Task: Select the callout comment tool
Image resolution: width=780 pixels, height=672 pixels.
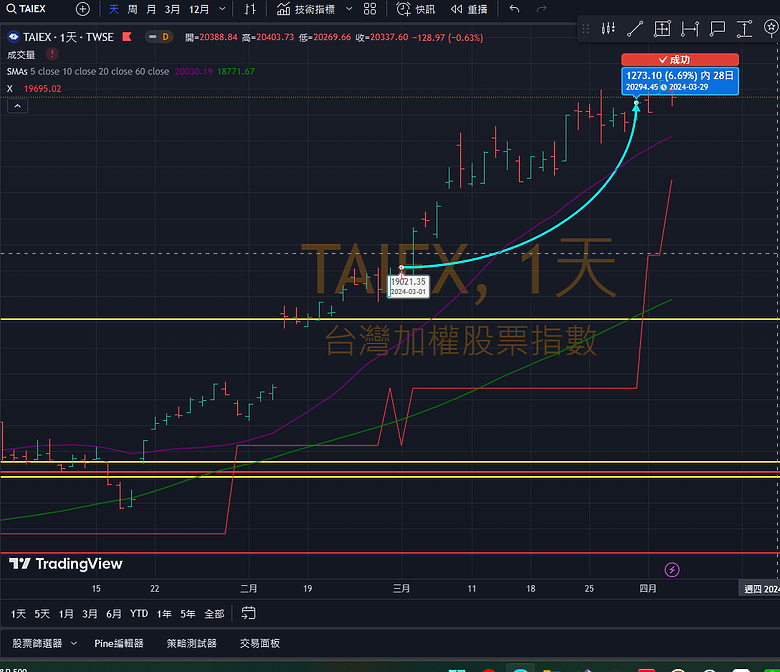Action: coord(717,29)
